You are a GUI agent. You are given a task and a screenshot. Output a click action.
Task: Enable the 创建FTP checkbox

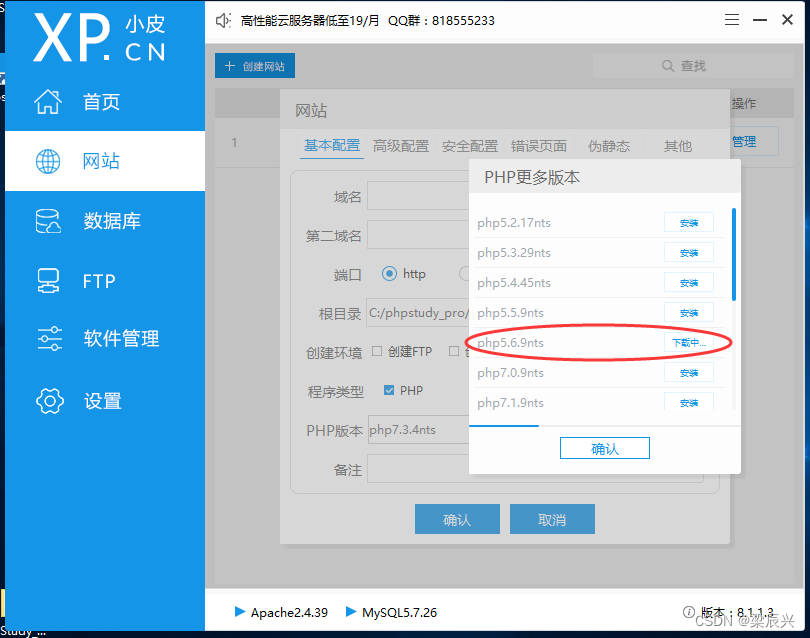pos(377,351)
